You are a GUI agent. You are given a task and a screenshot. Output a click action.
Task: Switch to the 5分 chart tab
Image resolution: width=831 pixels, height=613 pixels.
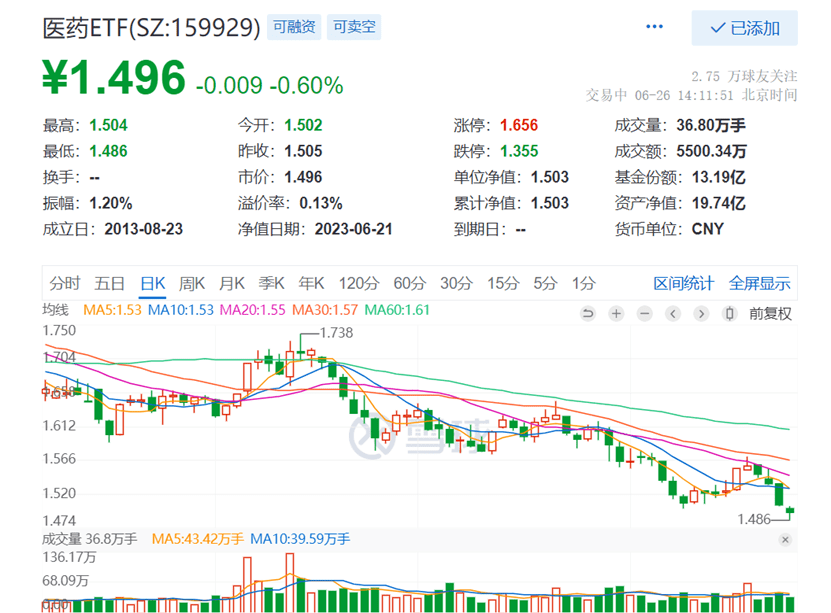[x=545, y=283]
